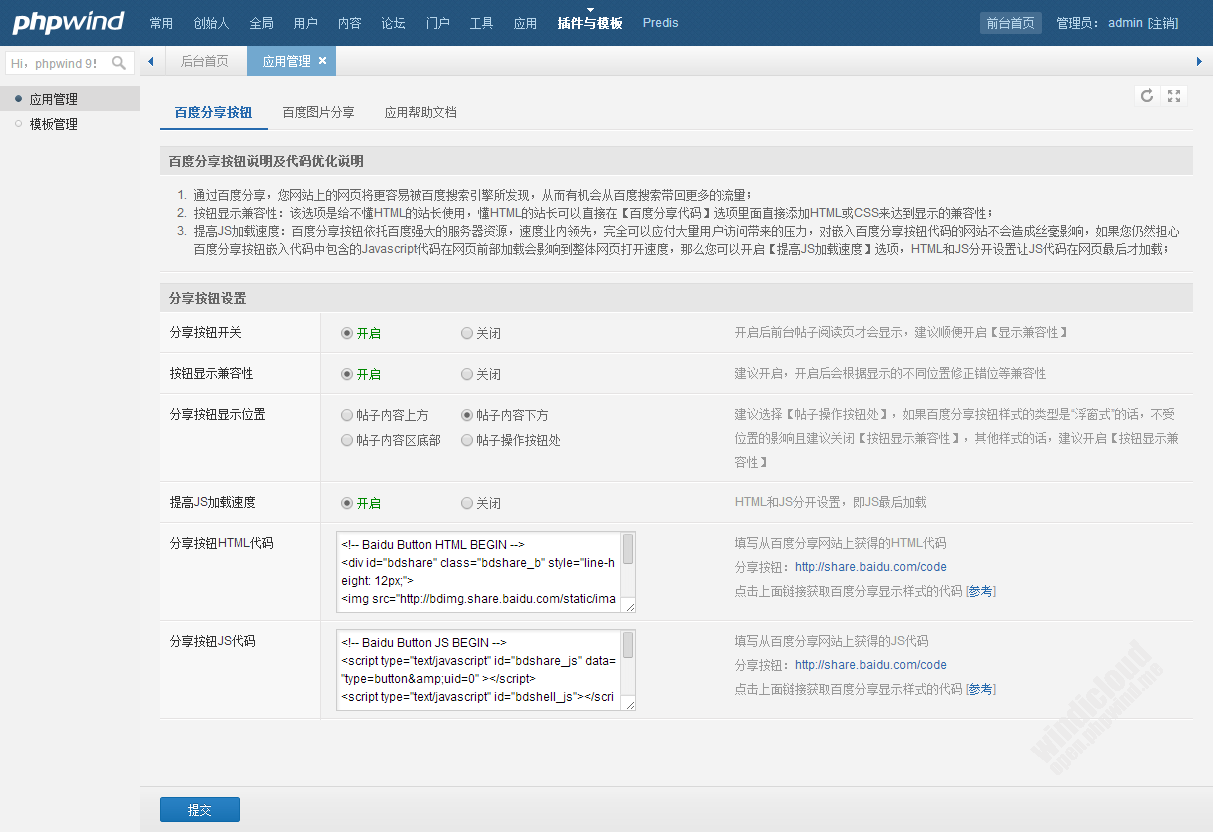Screen dimensions: 1213x832
Task: Click the JS代码 textarea scrollbar
Action: click(628, 647)
